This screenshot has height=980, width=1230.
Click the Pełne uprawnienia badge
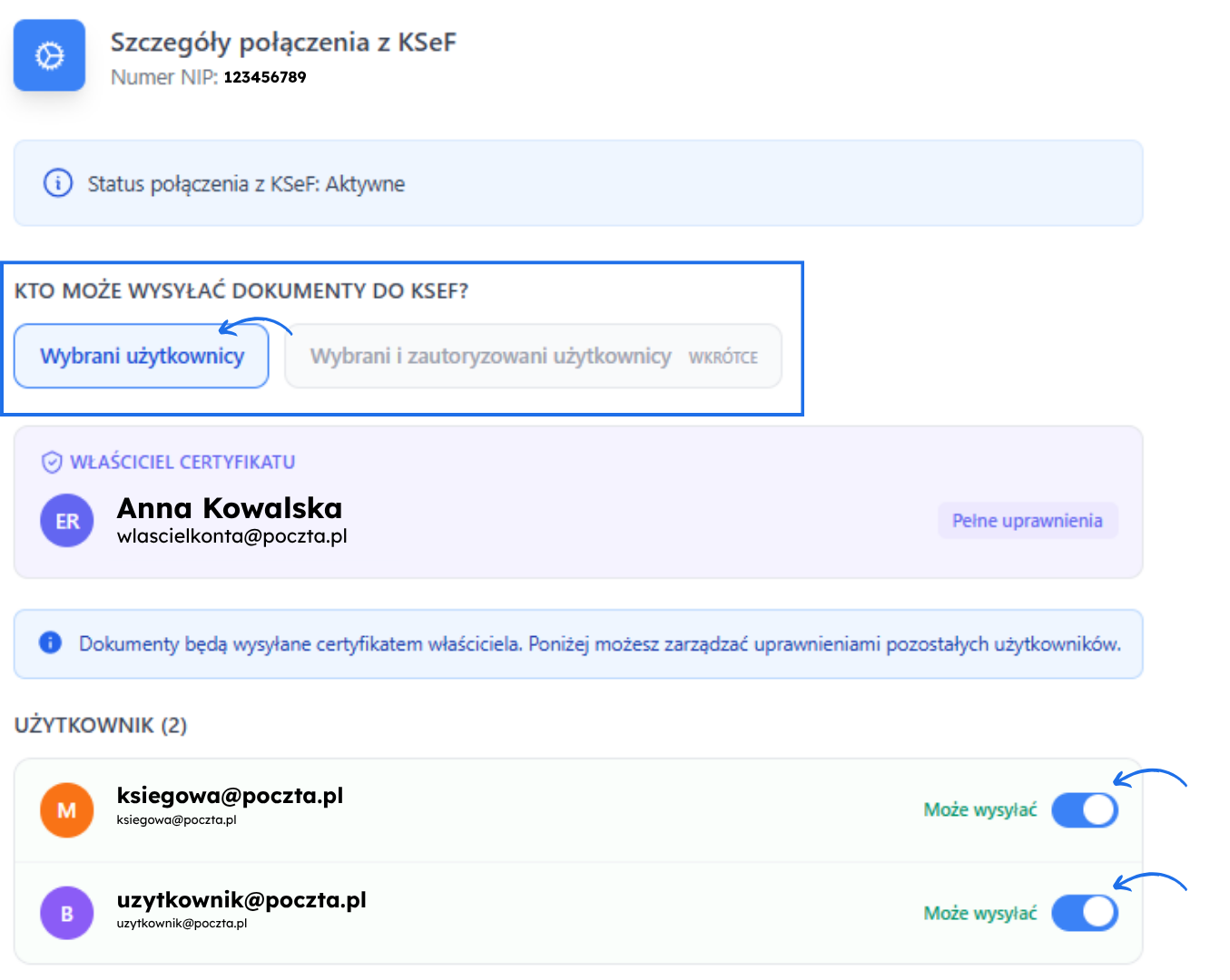1028,520
